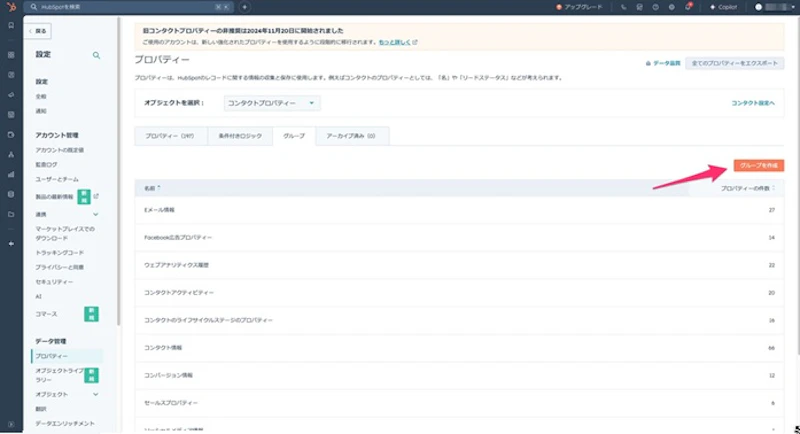The image size is (800, 434).
Task: Open 監査ログ in sidebar
Action: coord(46,165)
